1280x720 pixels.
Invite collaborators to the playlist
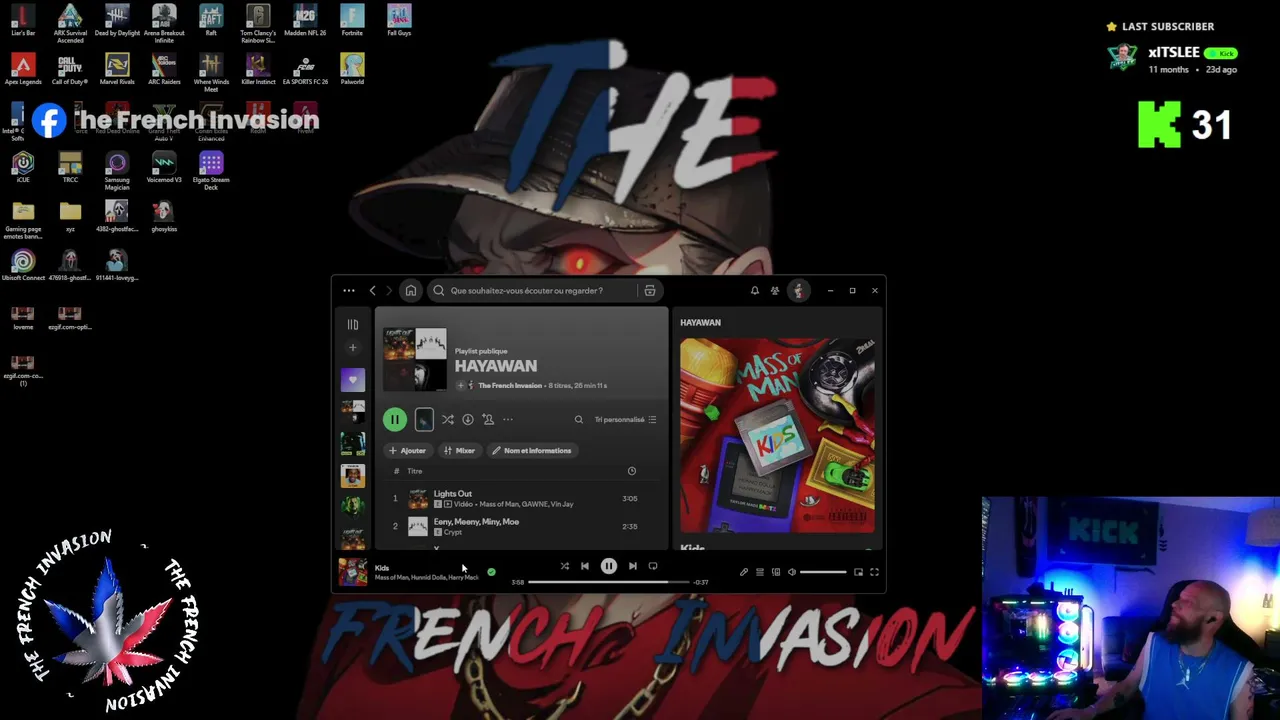(488, 420)
